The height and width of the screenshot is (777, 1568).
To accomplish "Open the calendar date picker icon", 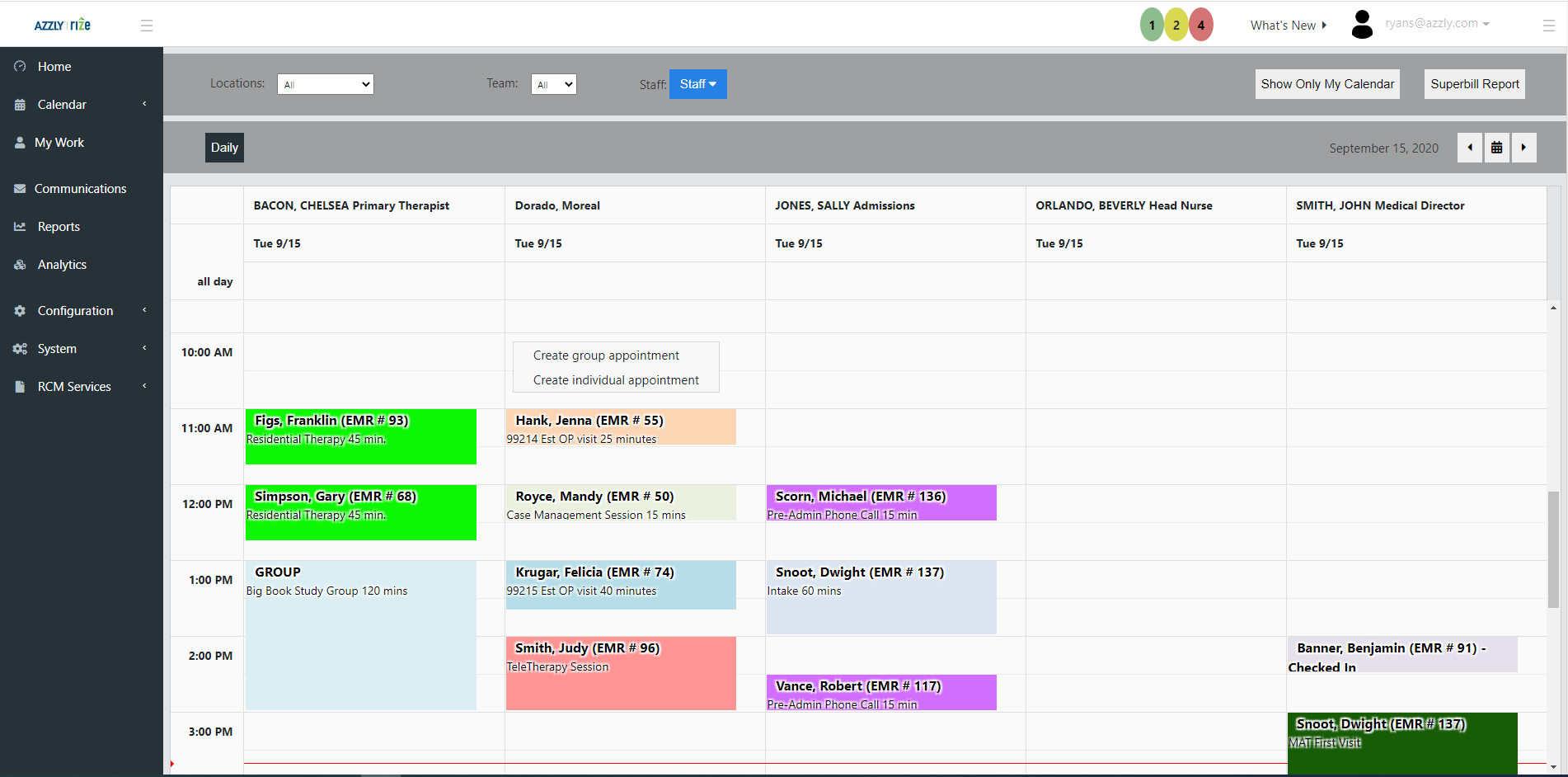I will click(1496, 148).
